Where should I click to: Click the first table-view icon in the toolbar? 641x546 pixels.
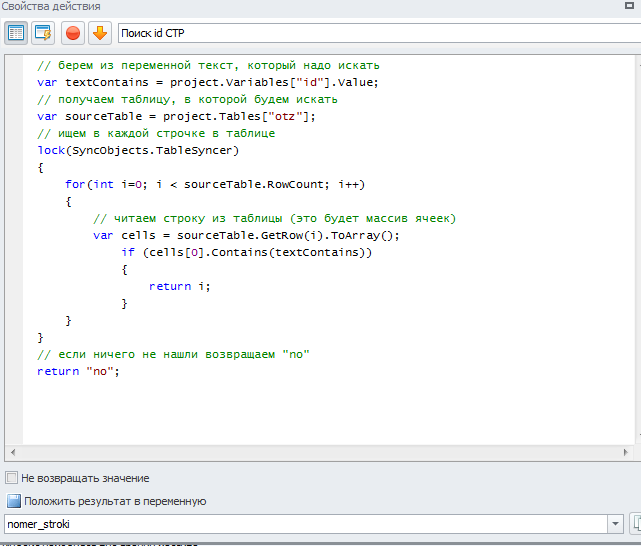16,33
